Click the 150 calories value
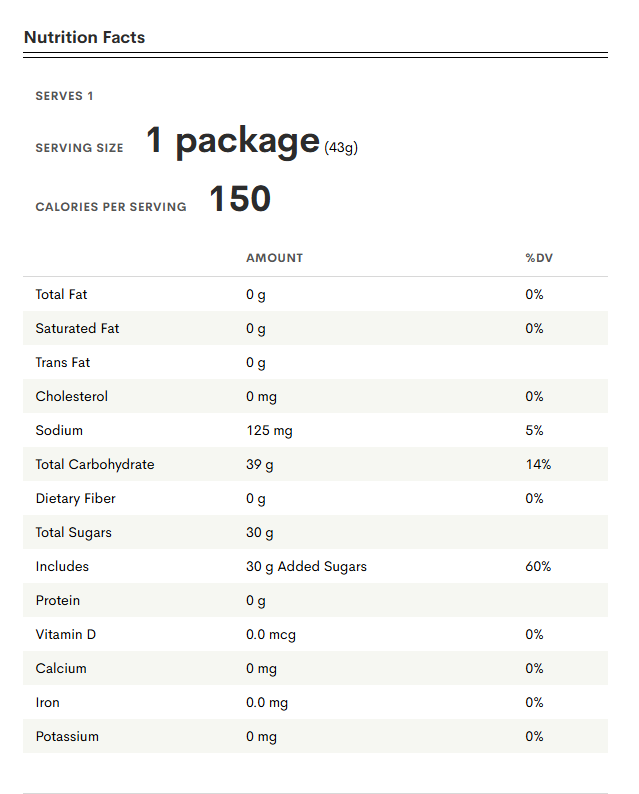The width and height of the screenshot is (639, 794). tap(240, 199)
